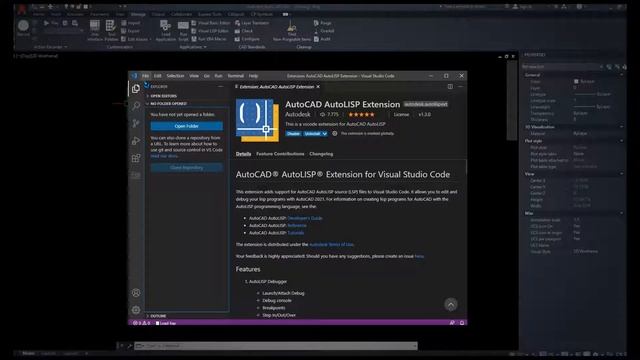Open the Source Control view in VS Code
The width and height of the screenshot is (640, 360).
(x=136, y=123)
